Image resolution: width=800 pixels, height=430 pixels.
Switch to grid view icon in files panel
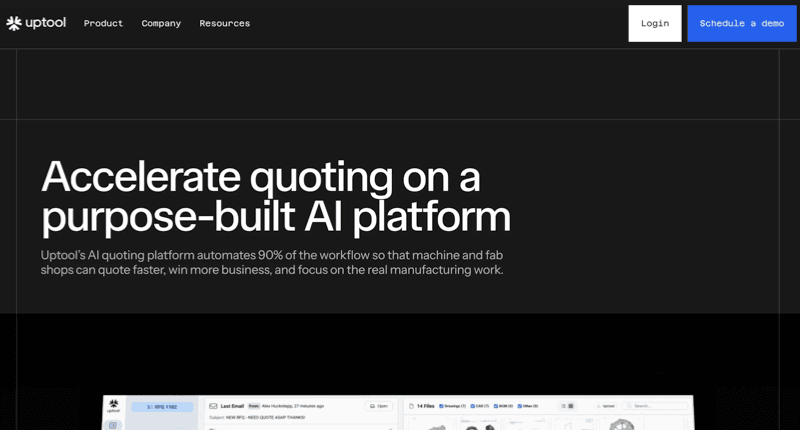(x=569, y=406)
